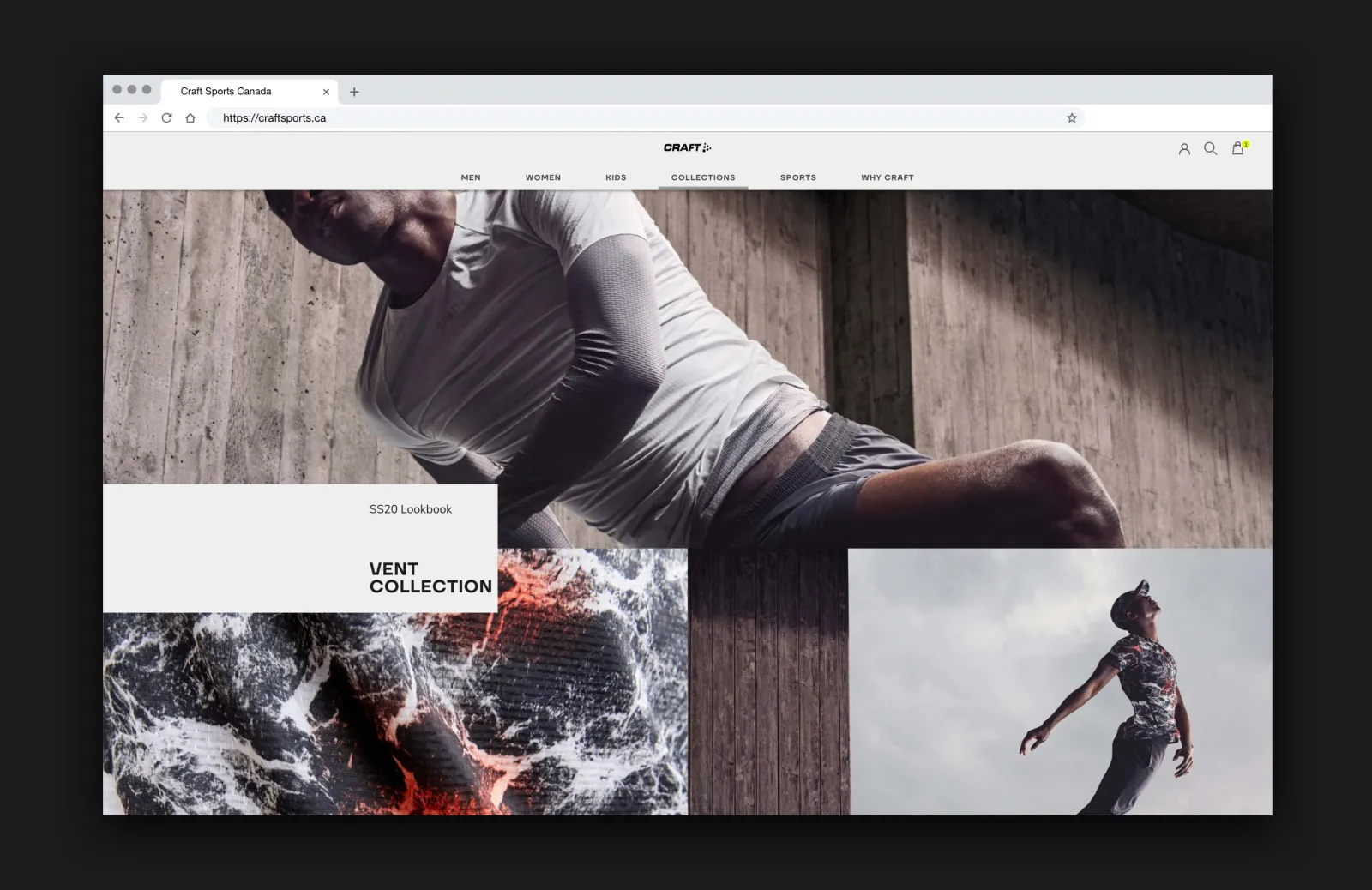The width and height of the screenshot is (1372, 890).
Task: Click the CRAFT logo to go home
Action: click(686, 147)
